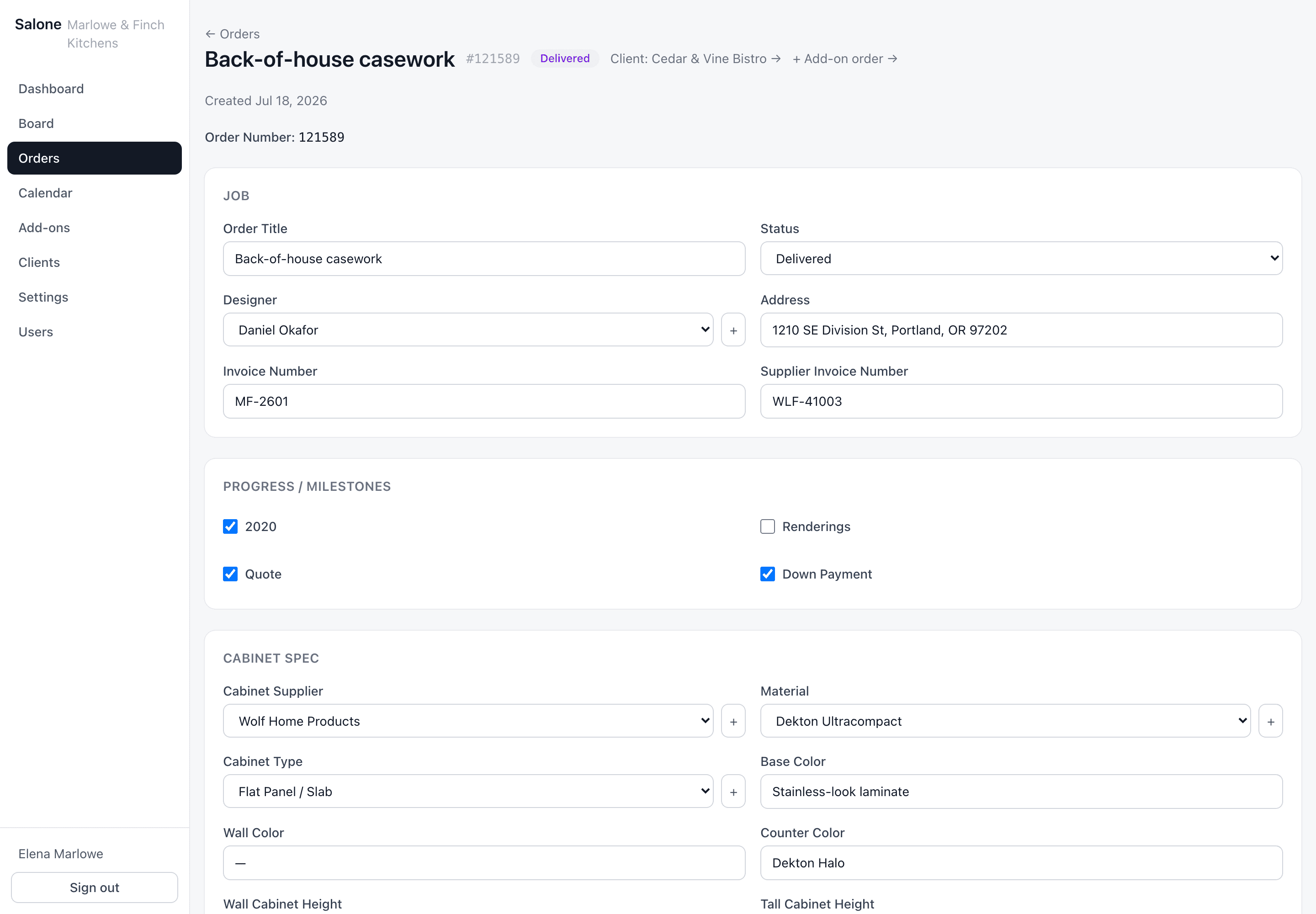The image size is (1316, 914).
Task: Click the Order Number: 121589 line
Action: tap(274, 137)
